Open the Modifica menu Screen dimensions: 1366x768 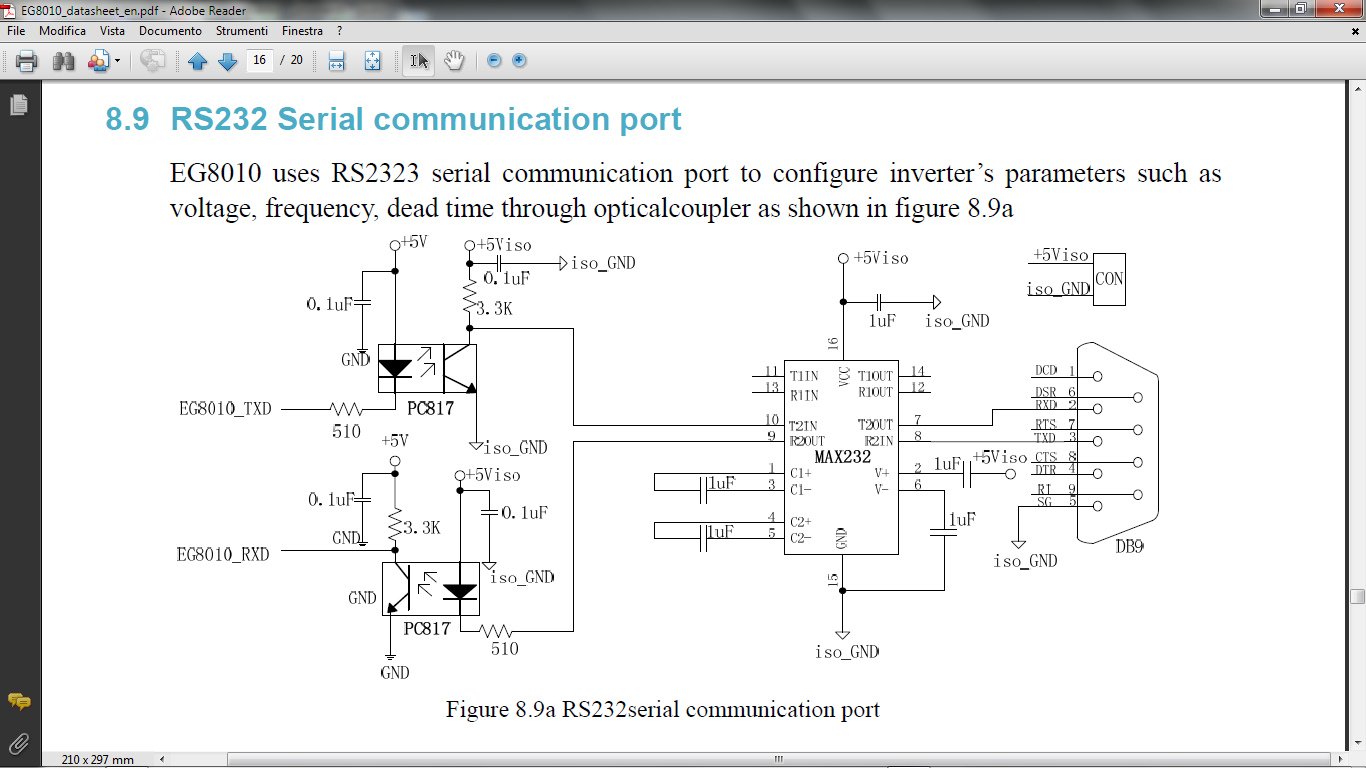[x=63, y=31]
